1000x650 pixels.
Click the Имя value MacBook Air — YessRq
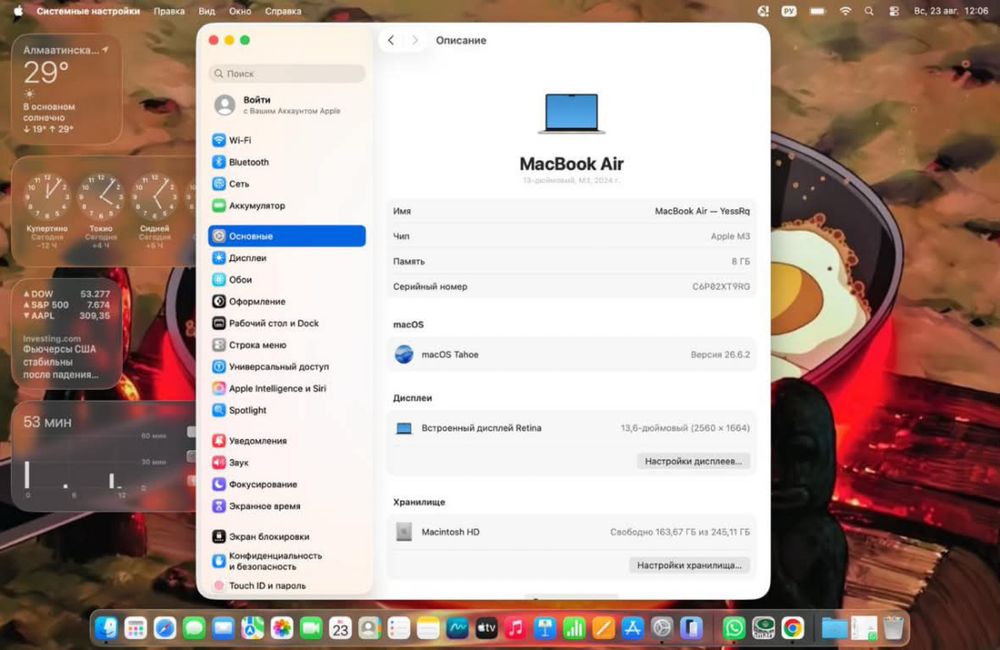702,211
